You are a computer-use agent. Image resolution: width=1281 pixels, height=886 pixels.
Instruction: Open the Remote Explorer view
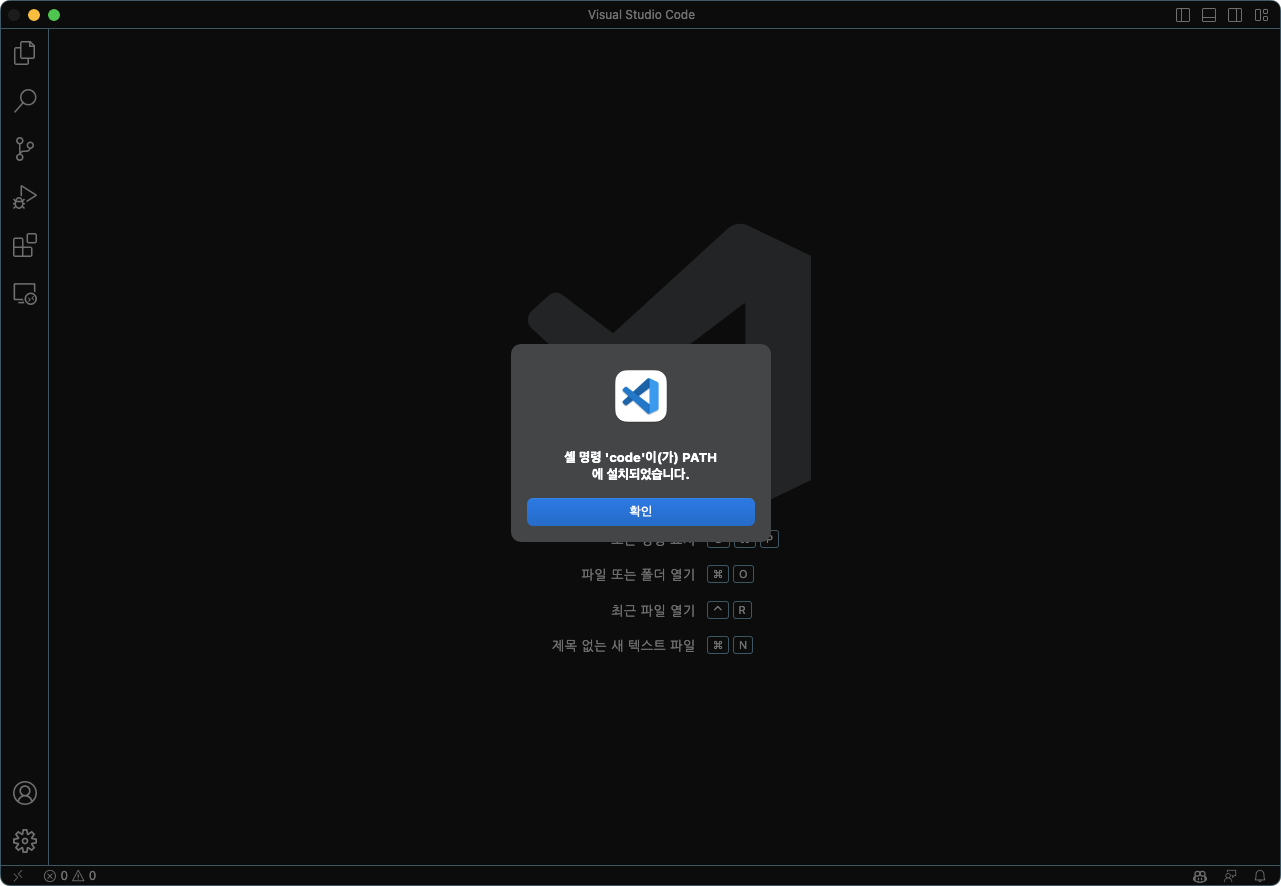[x=25, y=293]
